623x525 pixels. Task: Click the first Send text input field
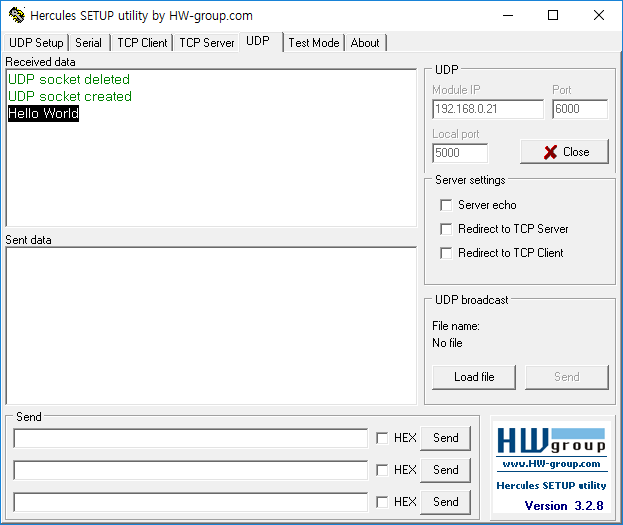tap(191, 438)
